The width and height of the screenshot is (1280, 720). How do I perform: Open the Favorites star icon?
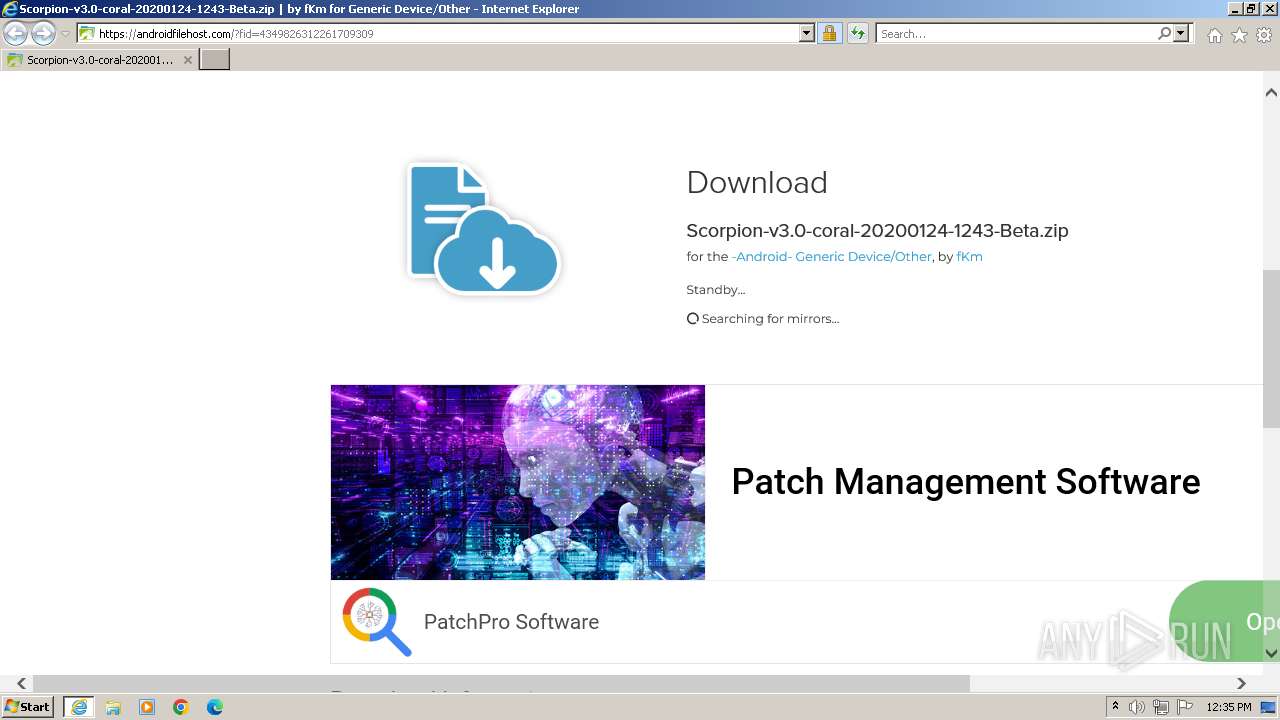[1239, 35]
